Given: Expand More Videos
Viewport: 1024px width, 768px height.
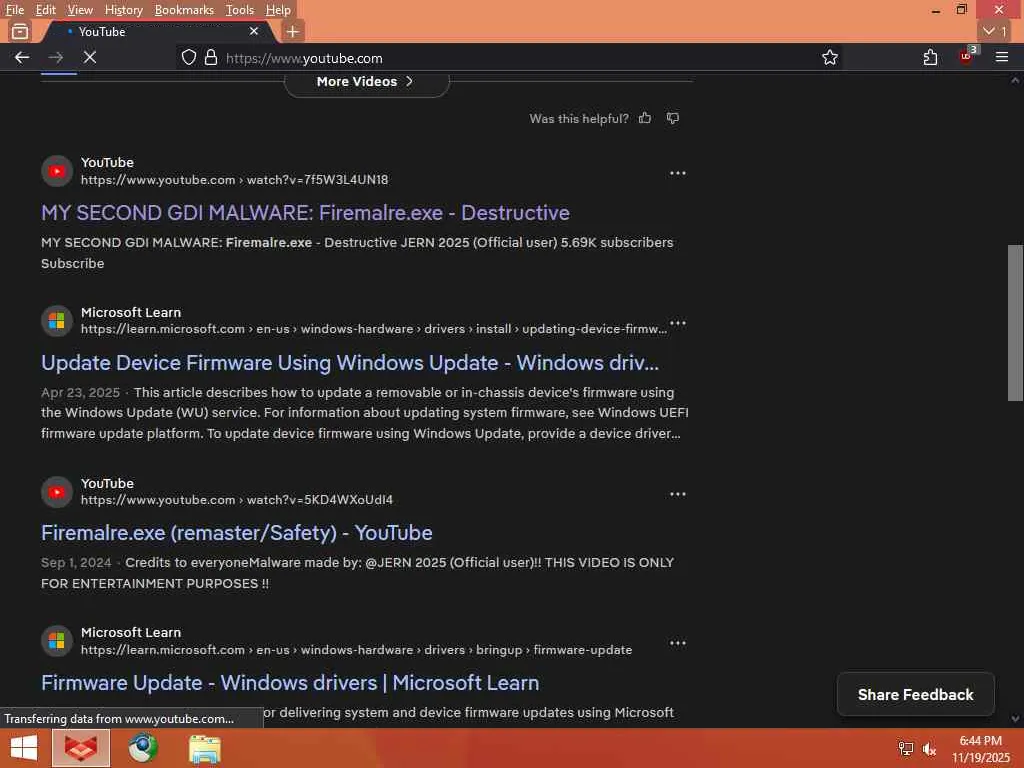Looking at the screenshot, I should pyautogui.click(x=366, y=82).
